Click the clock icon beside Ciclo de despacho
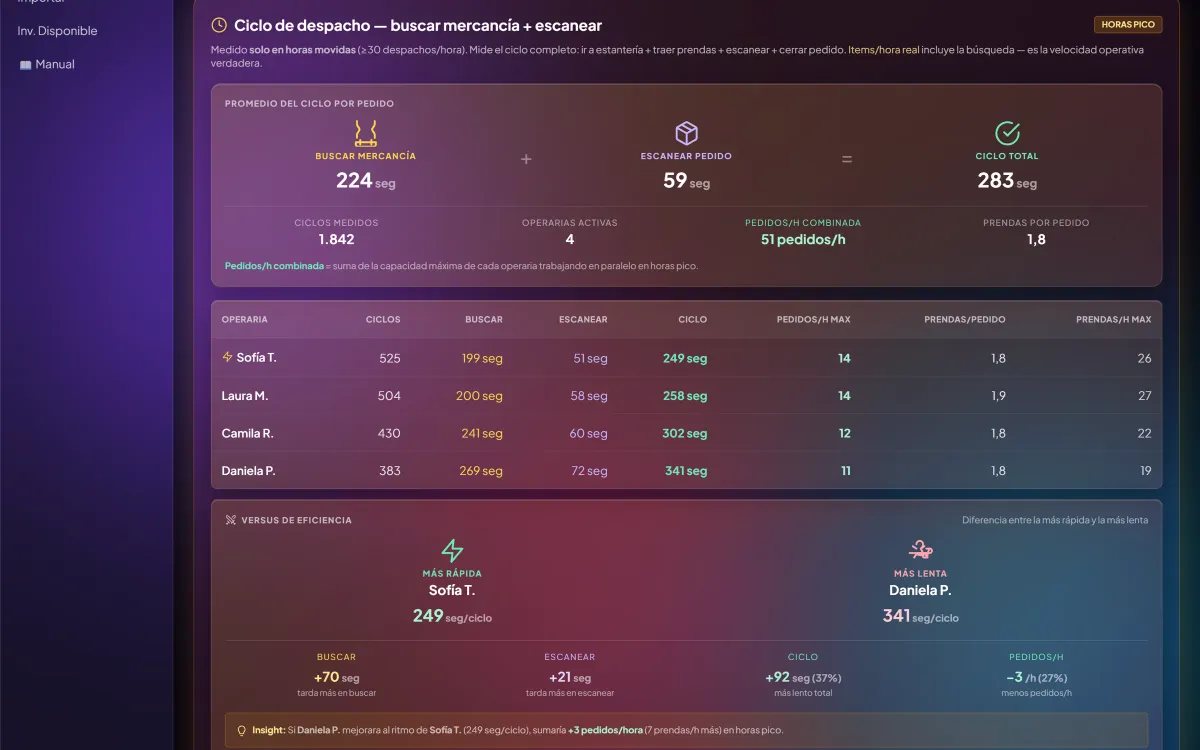Image resolution: width=1200 pixels, height=750 pixels. [219, 25]
